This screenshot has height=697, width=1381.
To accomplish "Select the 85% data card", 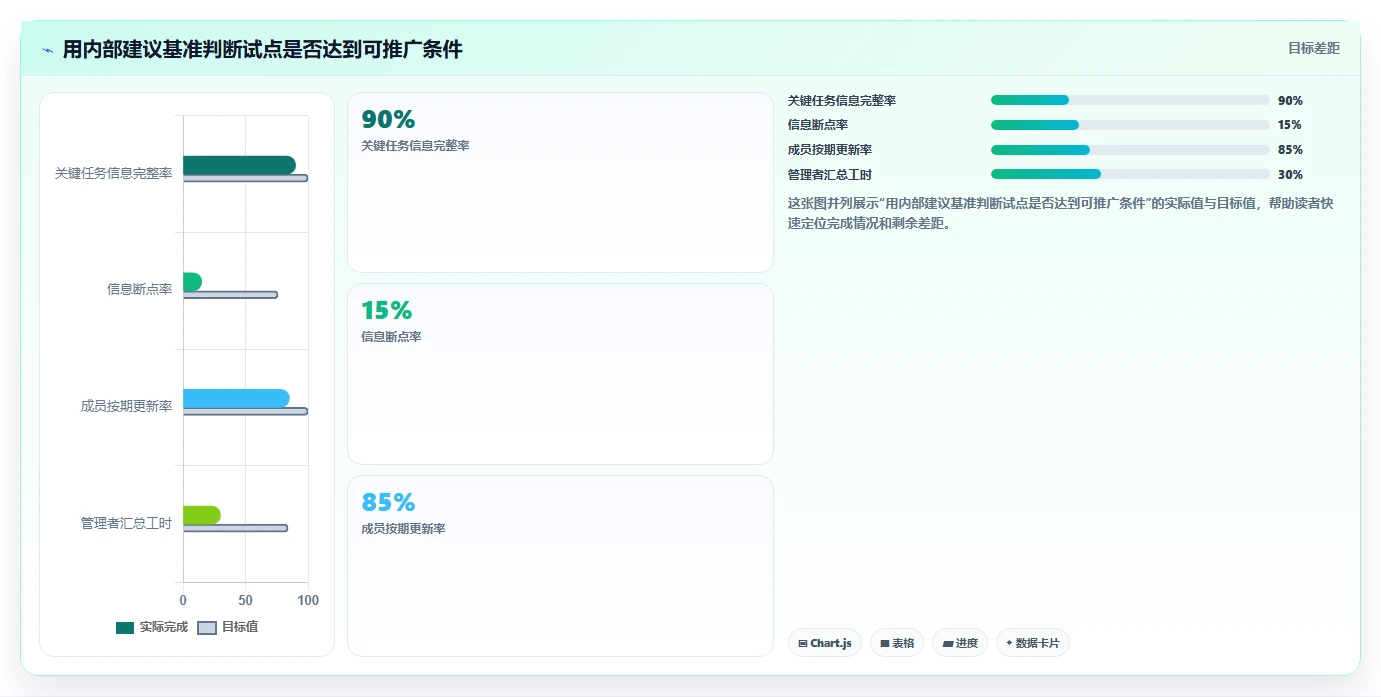I will pos(560,566).
